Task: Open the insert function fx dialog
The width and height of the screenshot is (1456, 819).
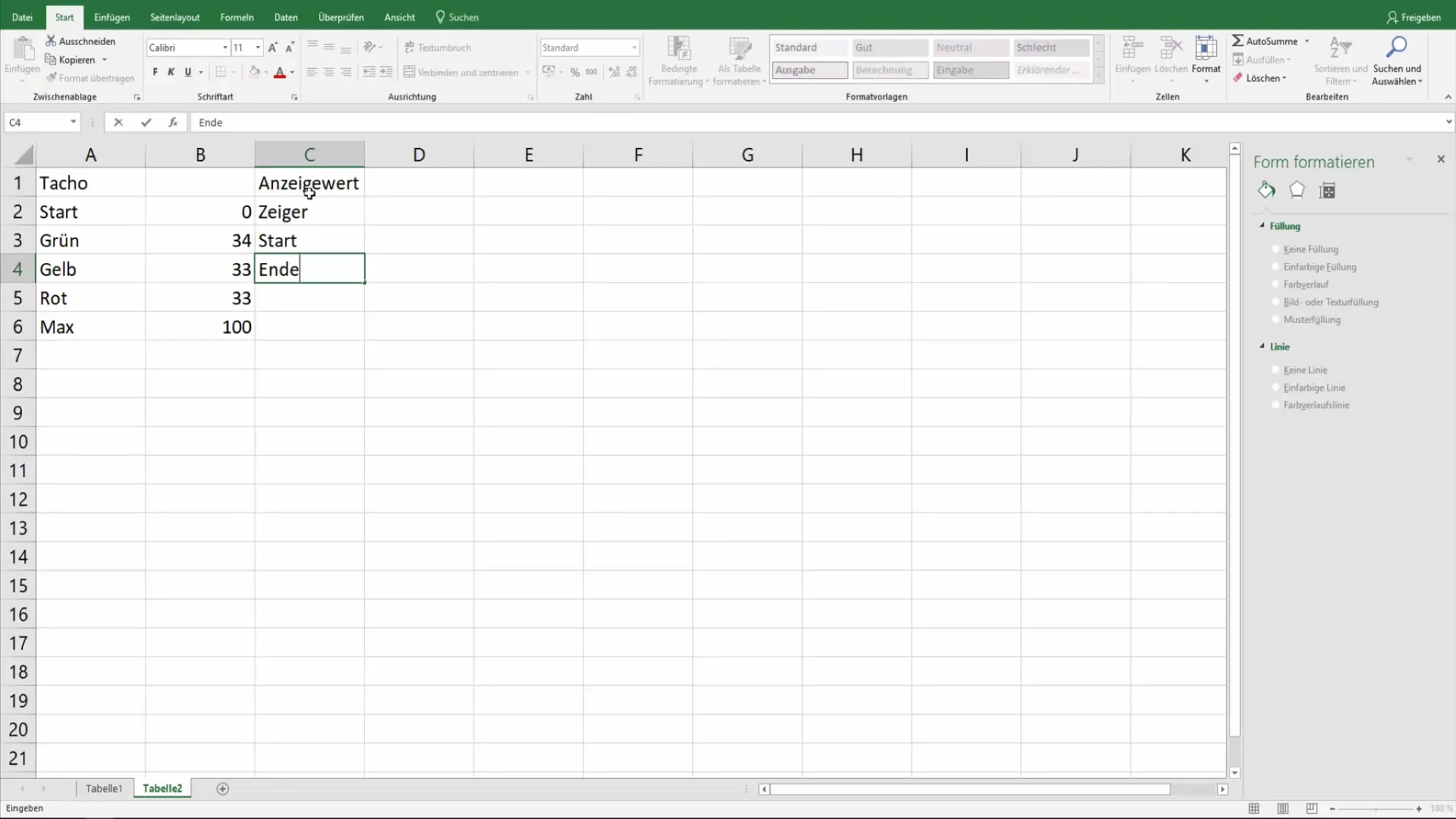Action: 173,122
